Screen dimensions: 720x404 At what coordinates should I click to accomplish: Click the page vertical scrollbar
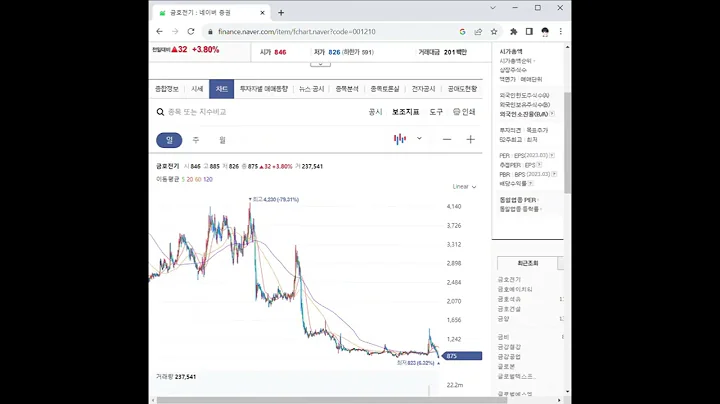(x=568, y=142)
